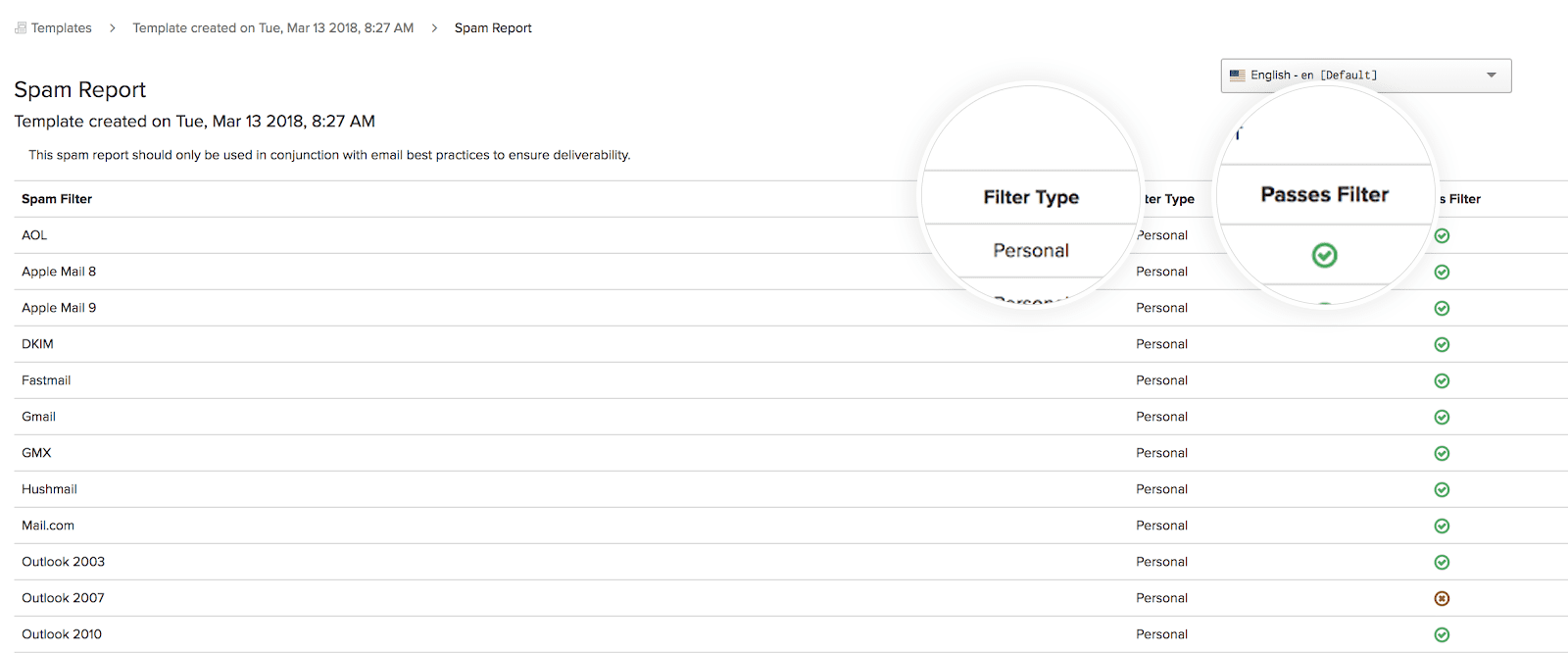Go to Templates breadcrumb link
Viewport: 1568px width, 653px height.
point(61,27)
